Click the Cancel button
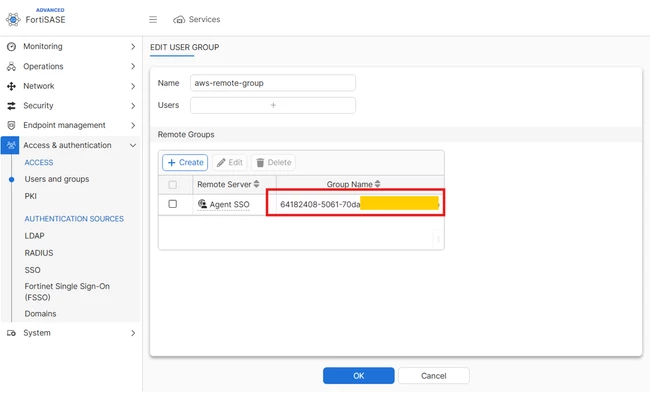This screenshot has height=393, width=650. point(434,376)
